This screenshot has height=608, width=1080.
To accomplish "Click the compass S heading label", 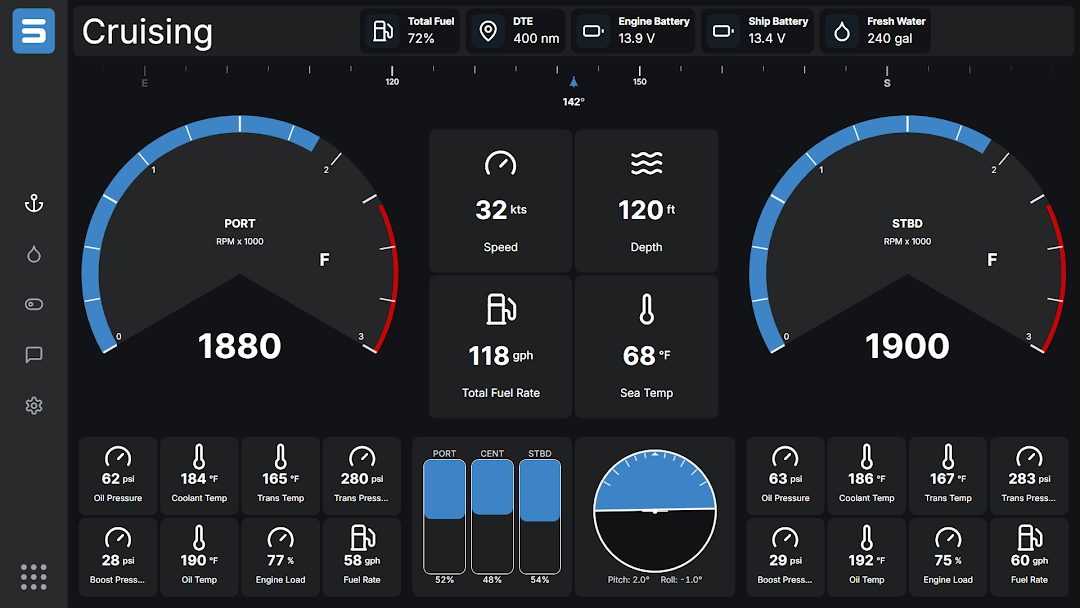I will (x=887, y=83).
